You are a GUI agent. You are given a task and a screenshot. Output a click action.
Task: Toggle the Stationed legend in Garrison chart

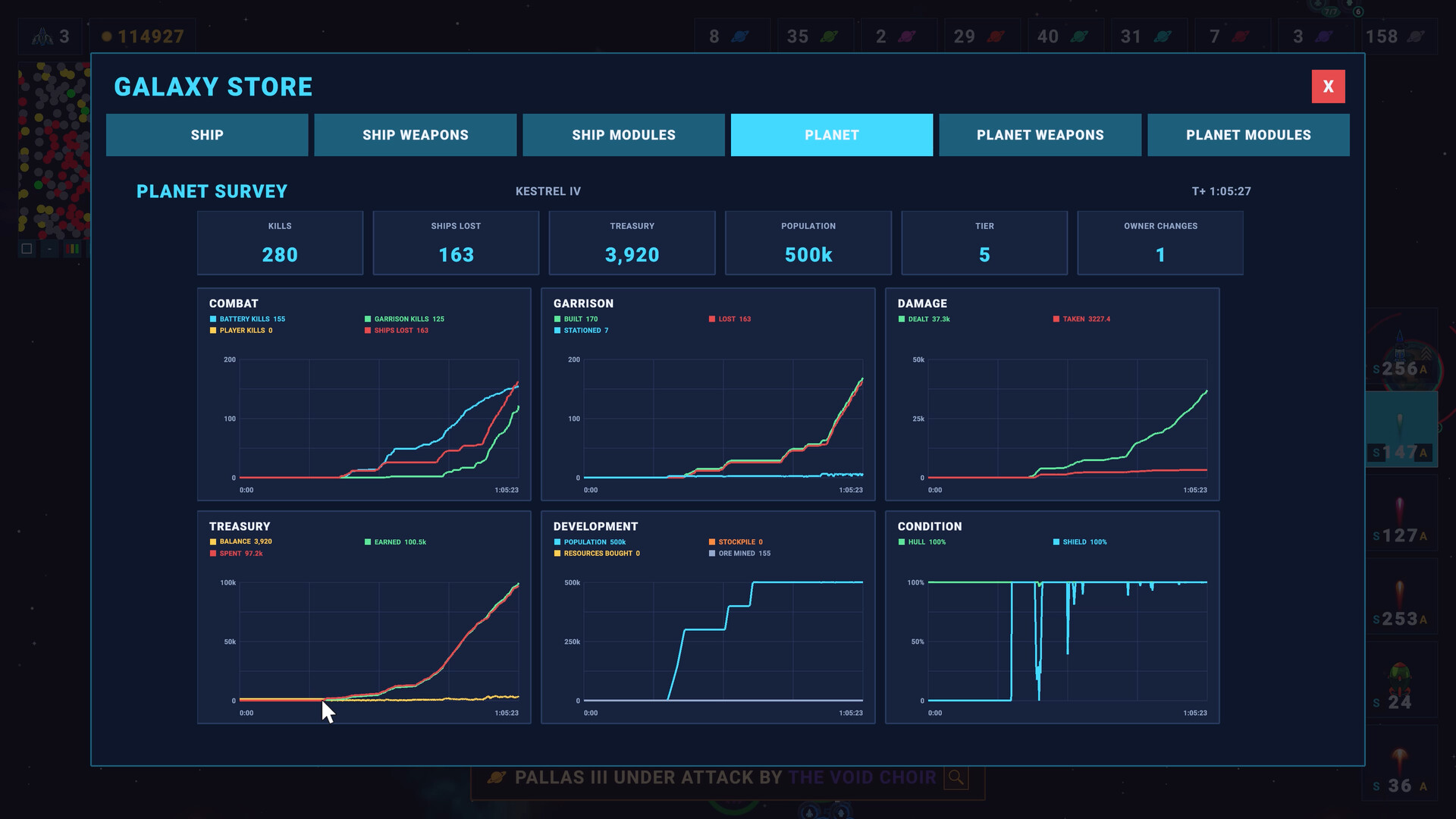tap(581, 331)
